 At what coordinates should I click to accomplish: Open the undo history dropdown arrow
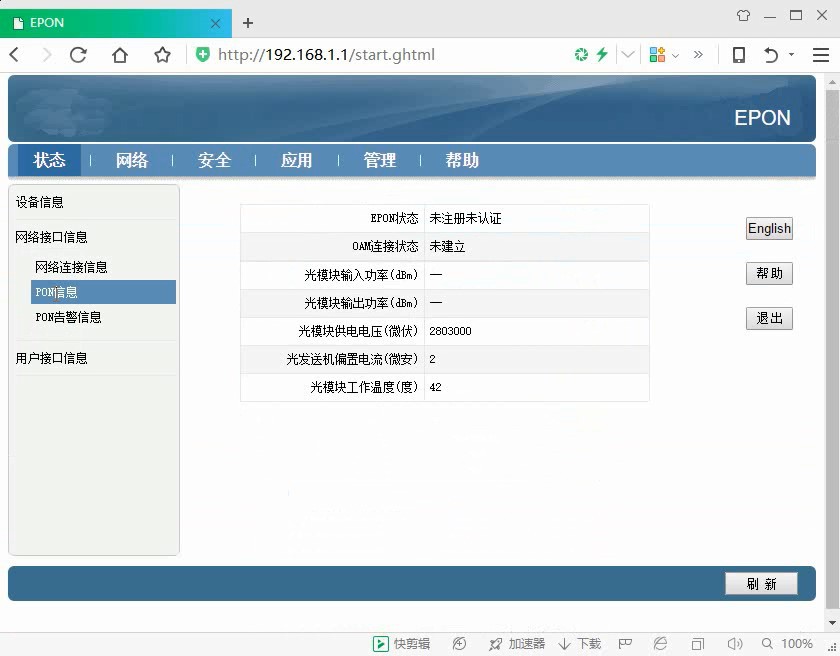pyautogui.click(x=791, y=55)
